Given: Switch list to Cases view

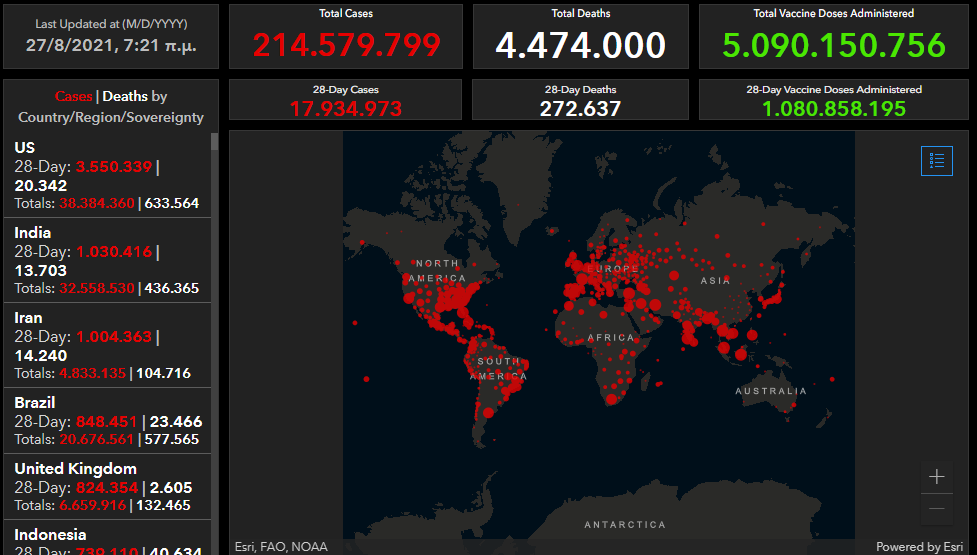Looking at the screenshot, I should click(73, 97).
